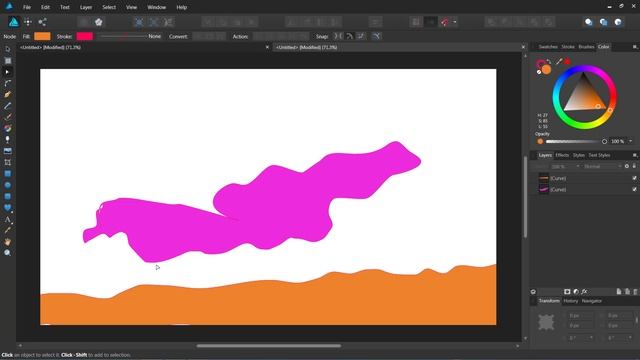Select the Vector Crop tool

click(7, 162)
